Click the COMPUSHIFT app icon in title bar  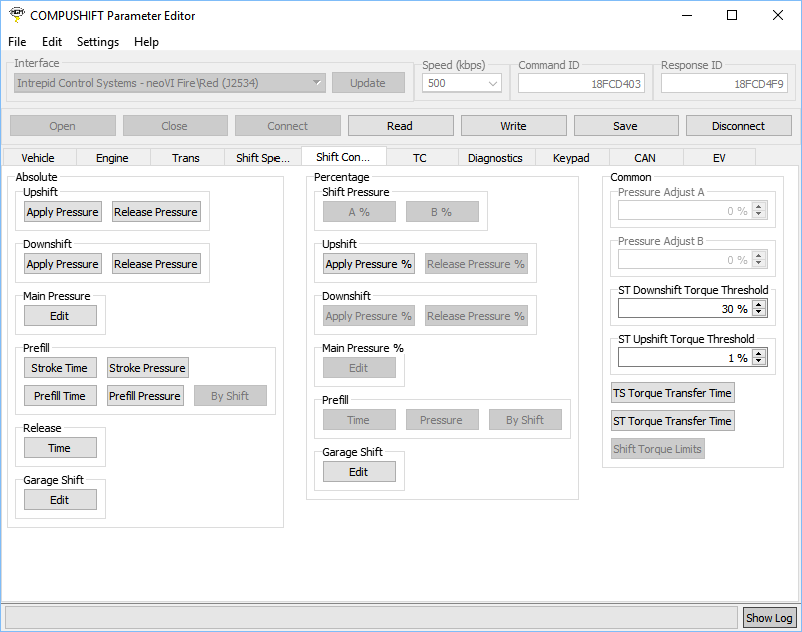16,15
